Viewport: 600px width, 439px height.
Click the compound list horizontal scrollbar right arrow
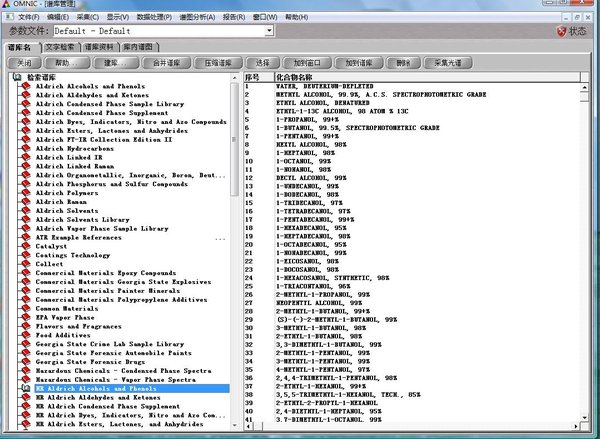576,426
